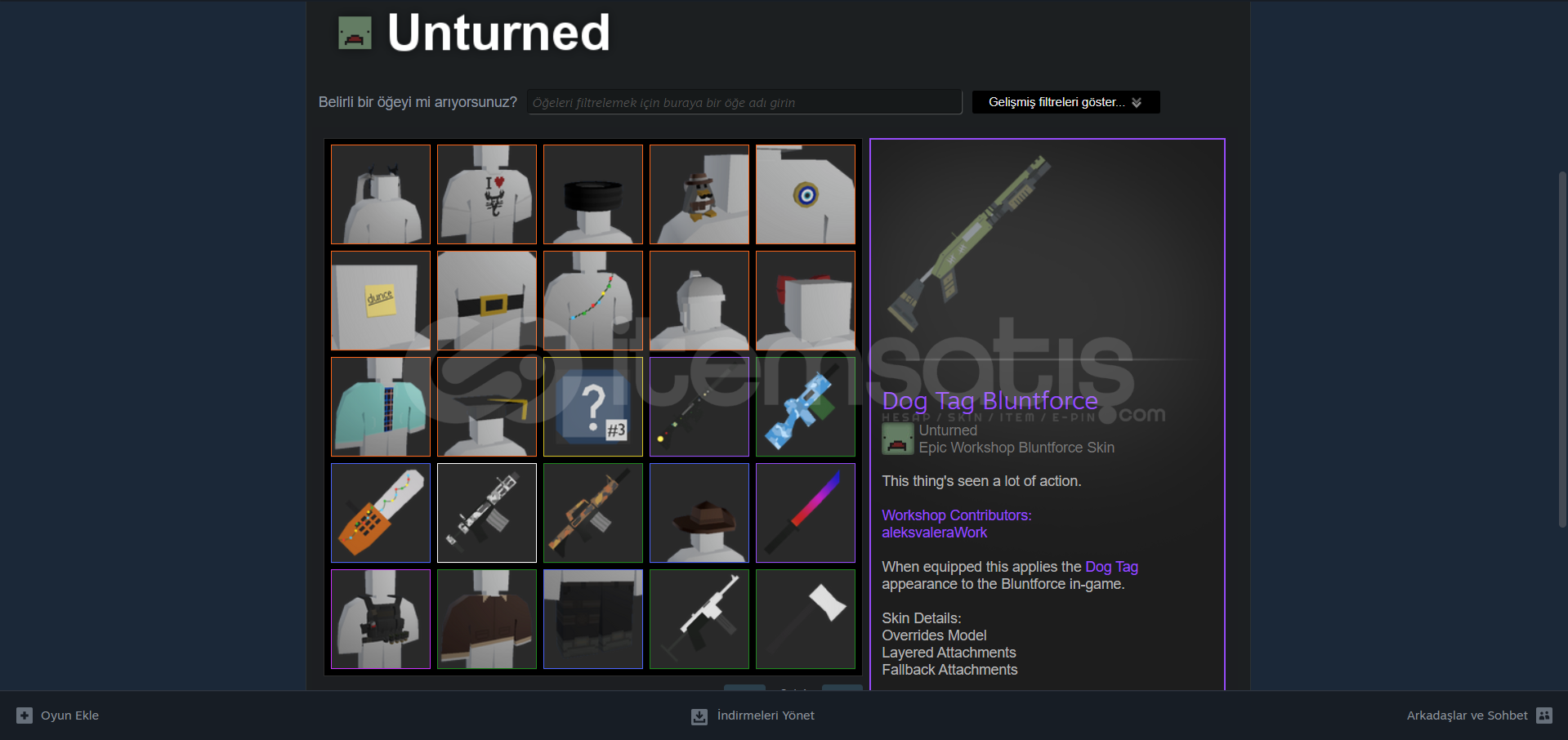Open the Arkadaşlar ve Sohbet friends icon

coord(1543,715)
